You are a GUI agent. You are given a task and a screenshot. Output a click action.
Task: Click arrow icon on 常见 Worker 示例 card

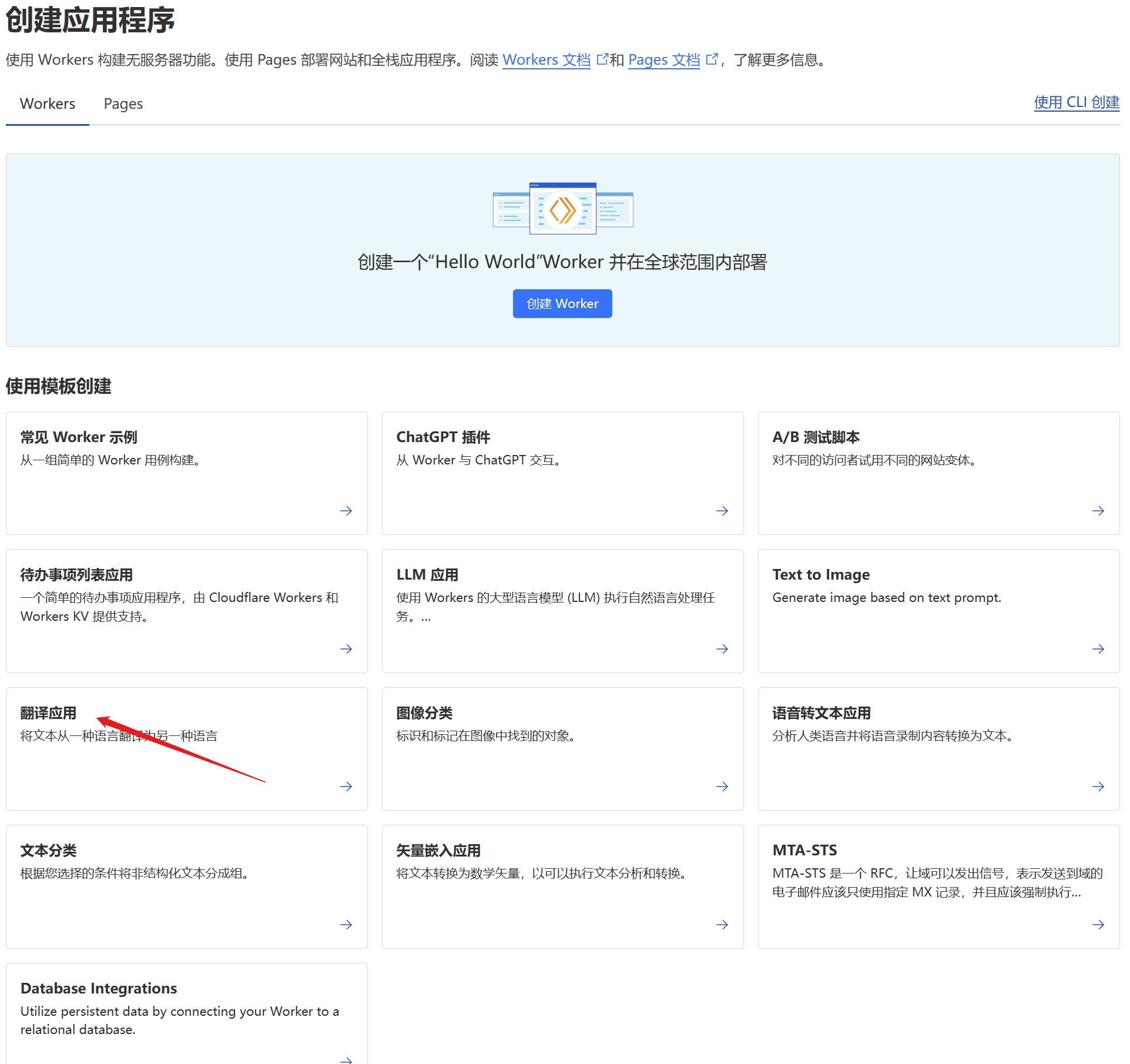346,511
